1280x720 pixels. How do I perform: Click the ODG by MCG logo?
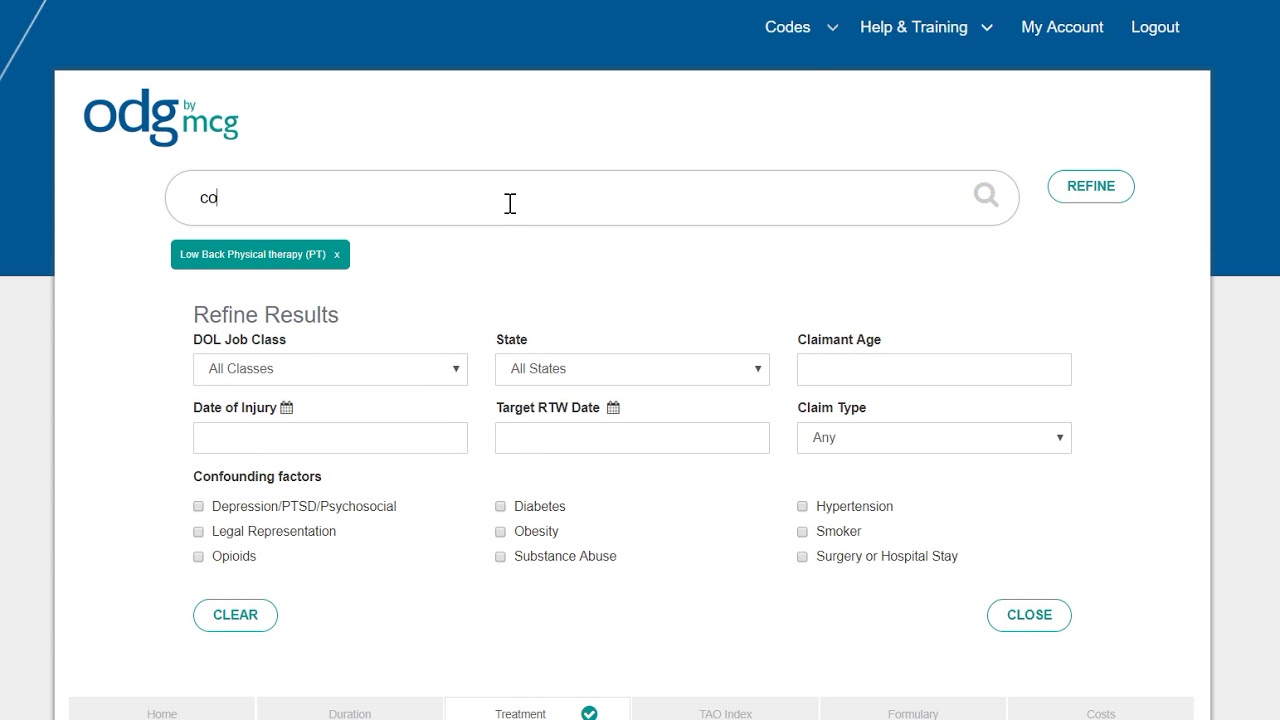[x=161, y=117]
